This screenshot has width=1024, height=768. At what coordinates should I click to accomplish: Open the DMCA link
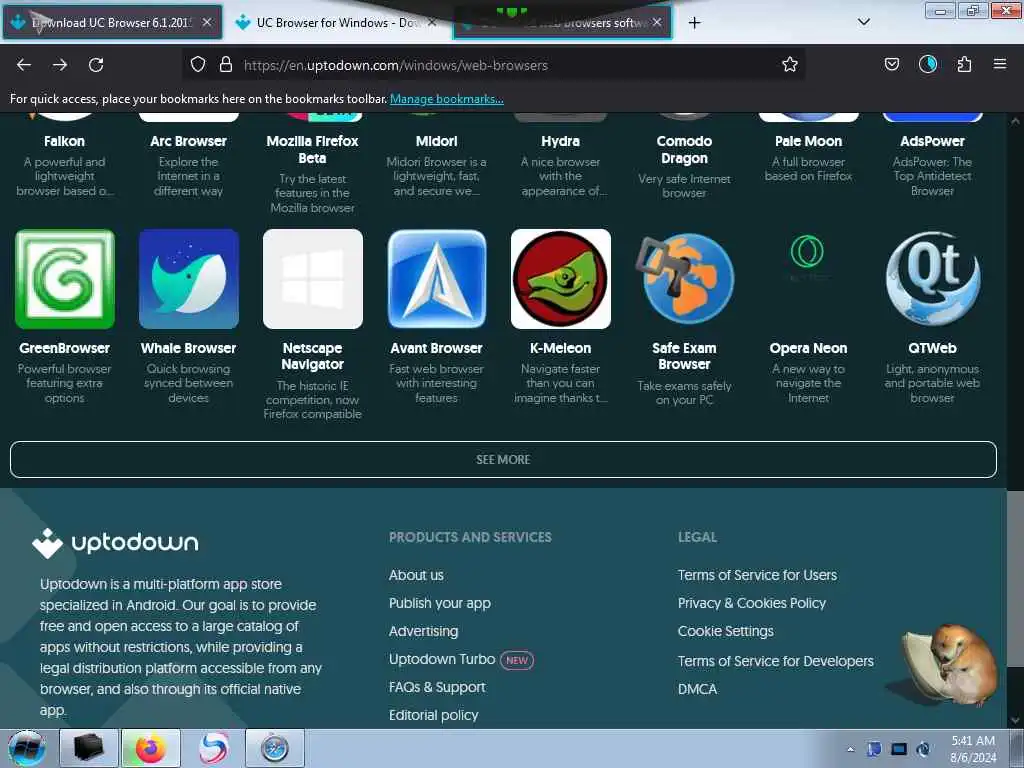[x=697, y=690]
